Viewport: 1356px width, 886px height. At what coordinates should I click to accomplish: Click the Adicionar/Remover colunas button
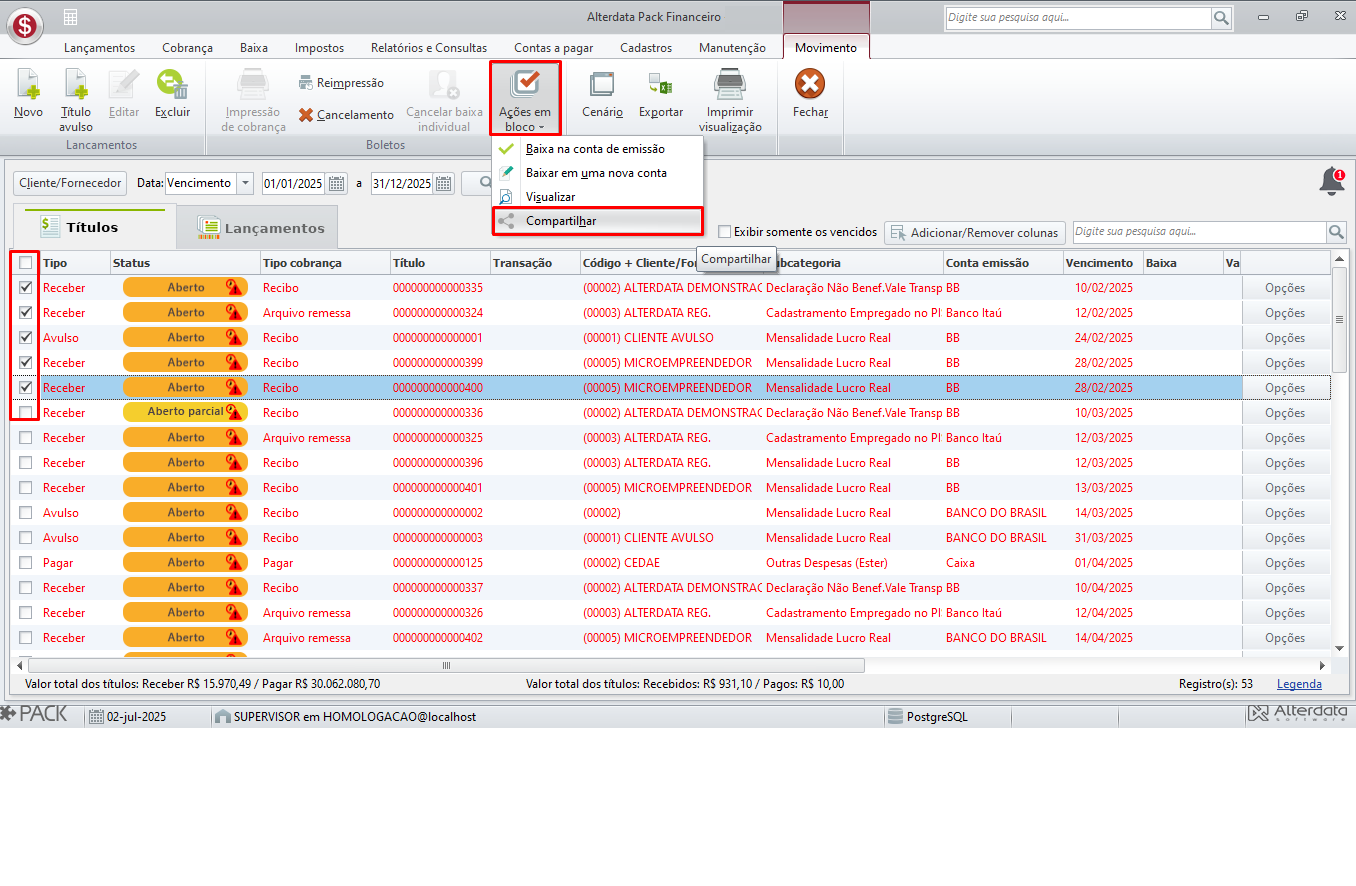[x=975, y=233]
